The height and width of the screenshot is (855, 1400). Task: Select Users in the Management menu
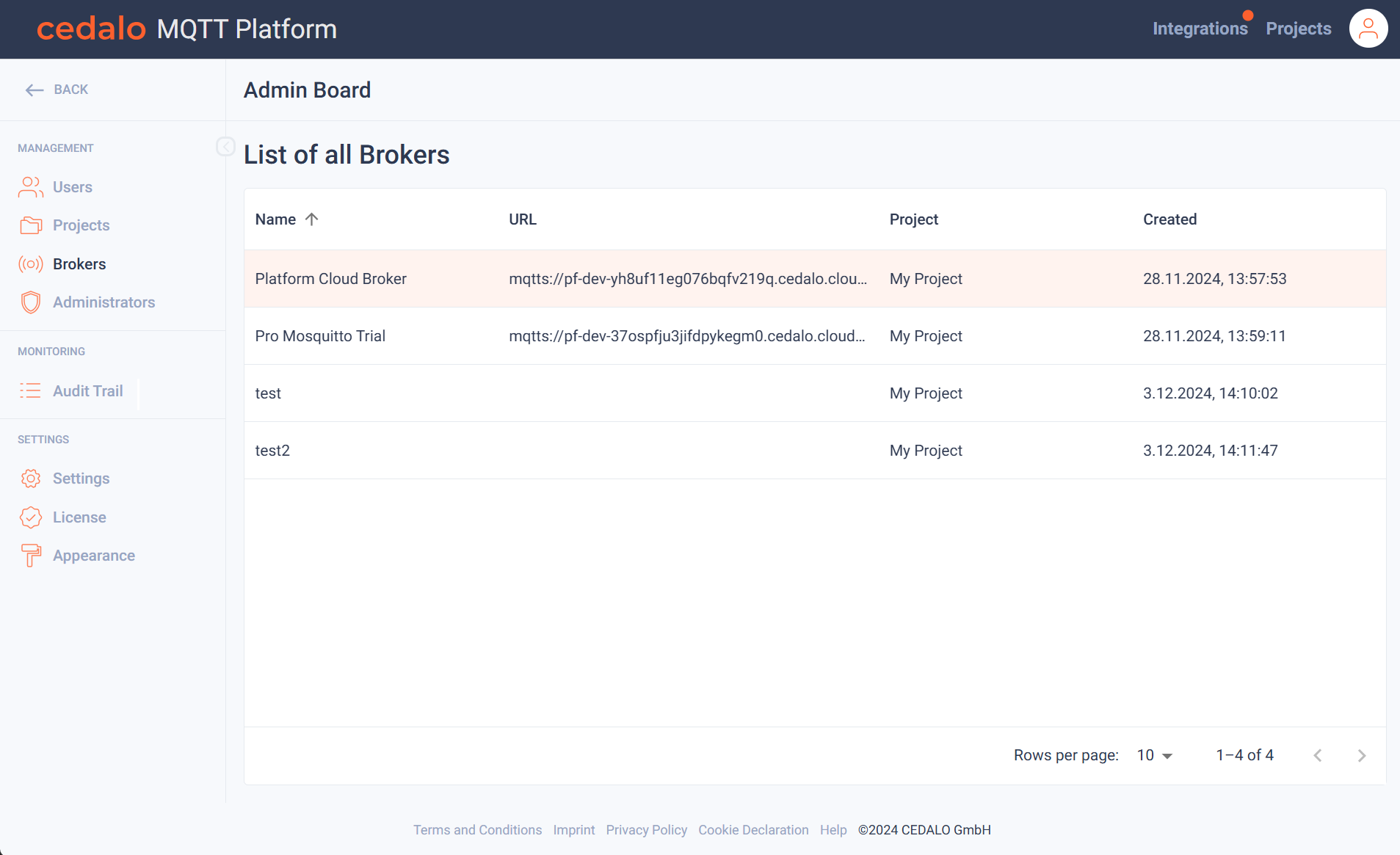pyautogui.click(x=73, y=187)
